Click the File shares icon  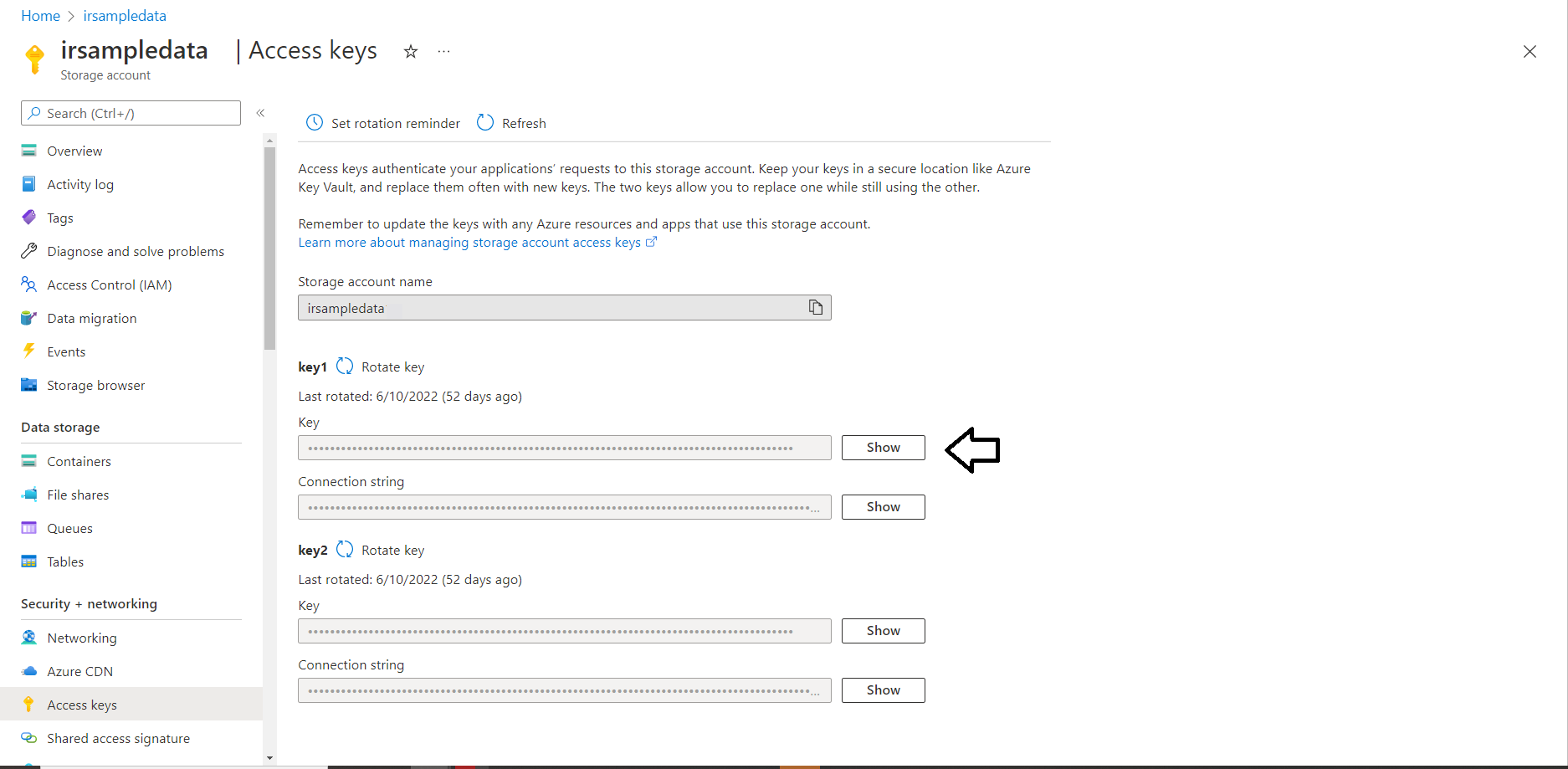pos(29,495)
